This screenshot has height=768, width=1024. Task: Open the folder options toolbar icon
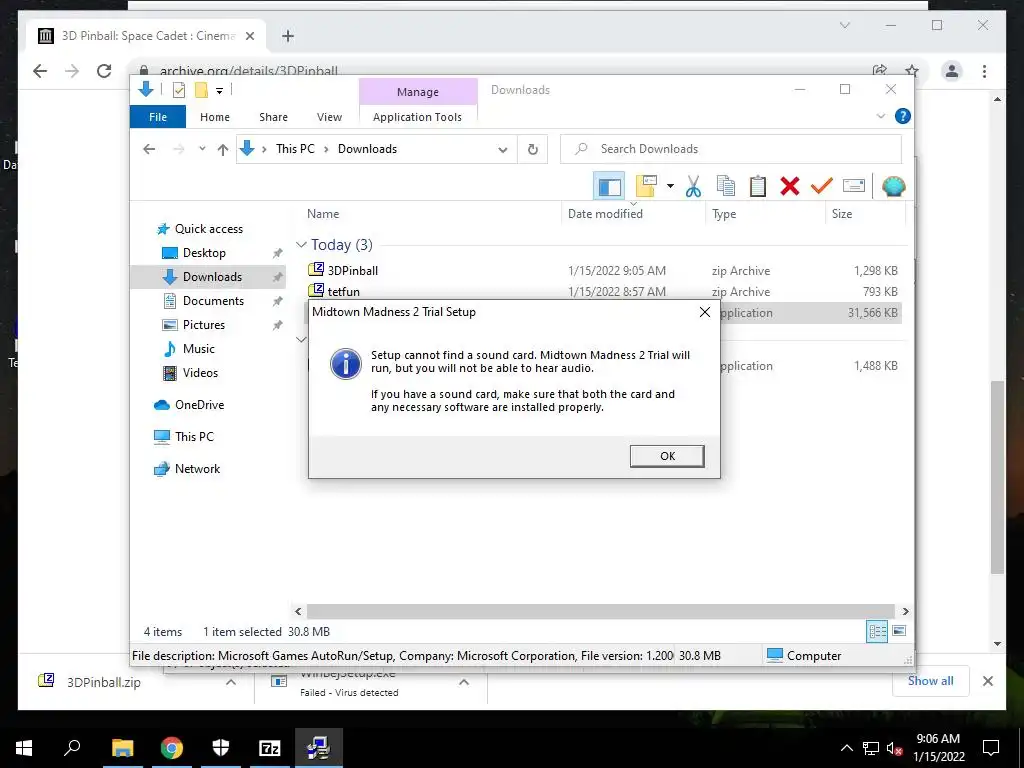[646, 187]
